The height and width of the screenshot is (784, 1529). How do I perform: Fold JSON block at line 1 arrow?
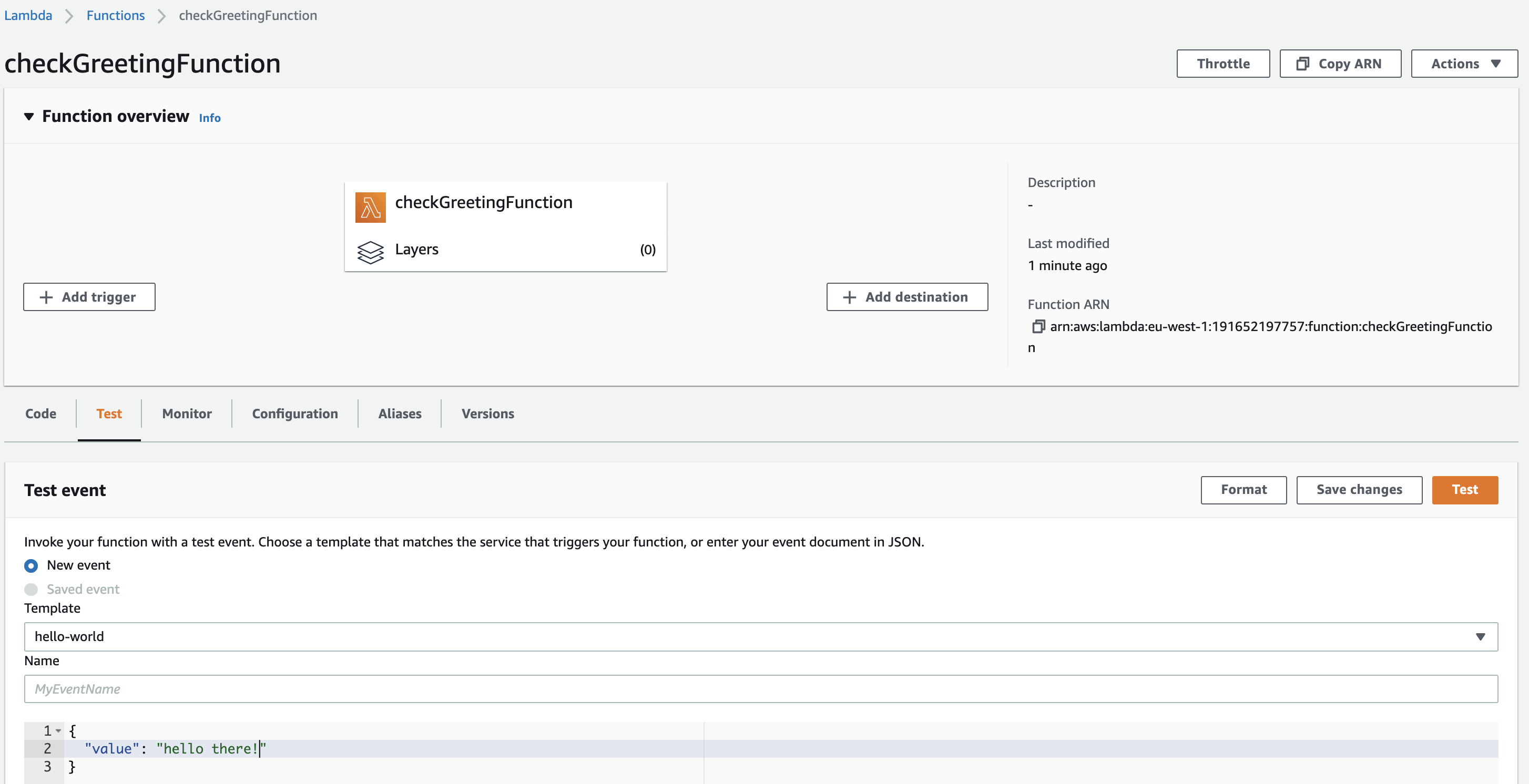[59, 730]
